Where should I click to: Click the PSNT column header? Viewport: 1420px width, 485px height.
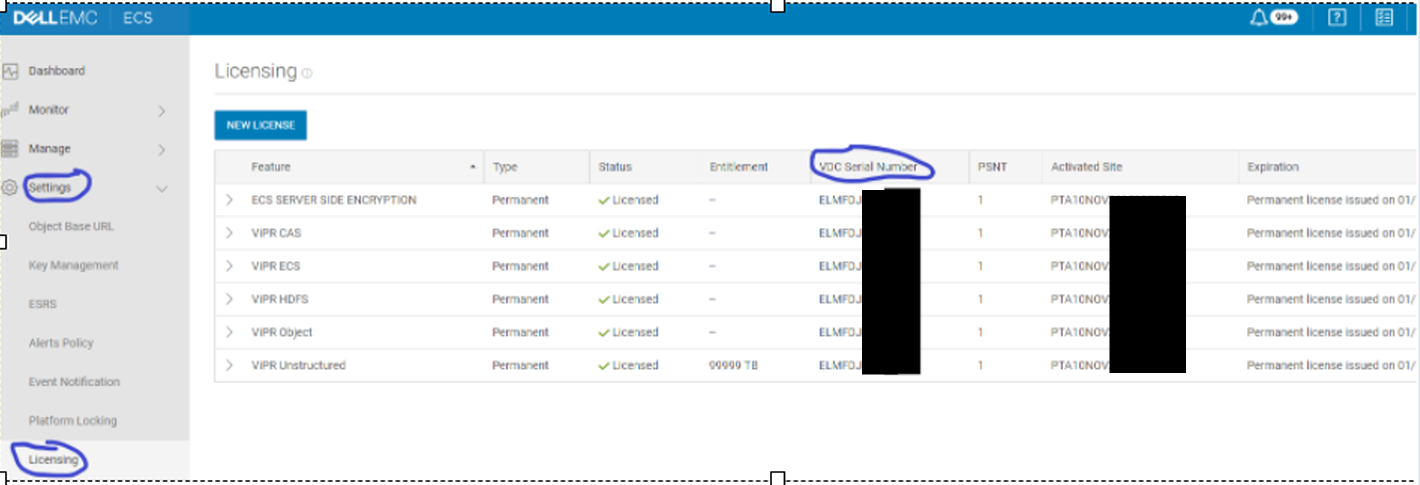(x=990, y=167)
